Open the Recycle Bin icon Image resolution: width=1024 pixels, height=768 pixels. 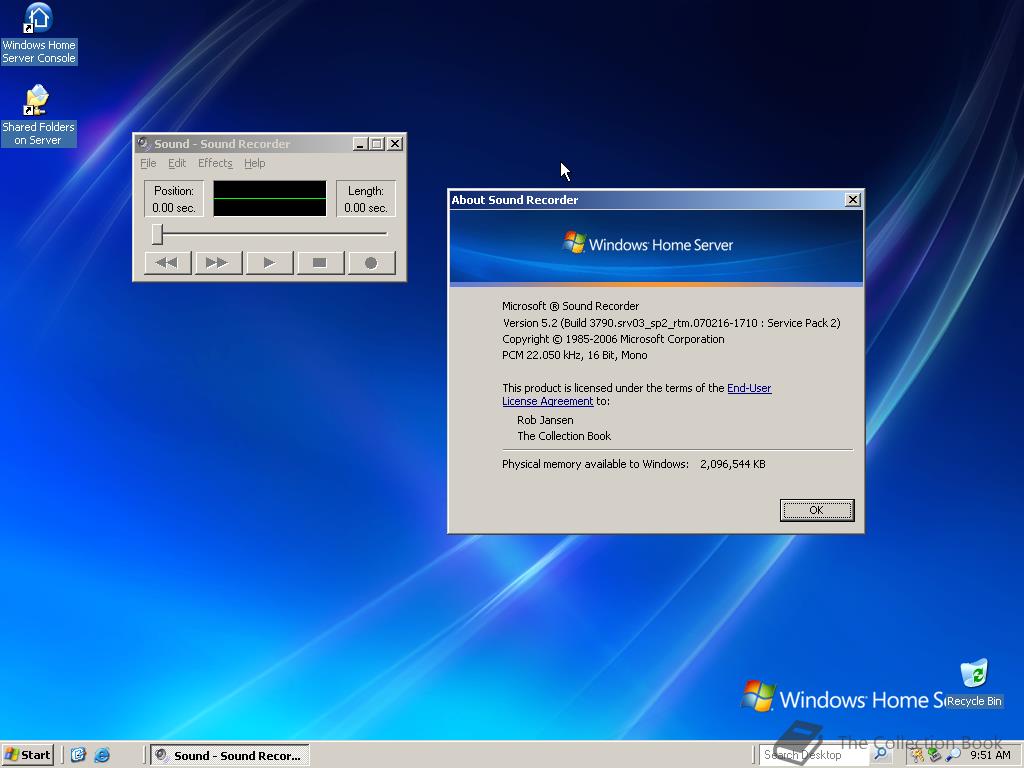tap(974, 684)
